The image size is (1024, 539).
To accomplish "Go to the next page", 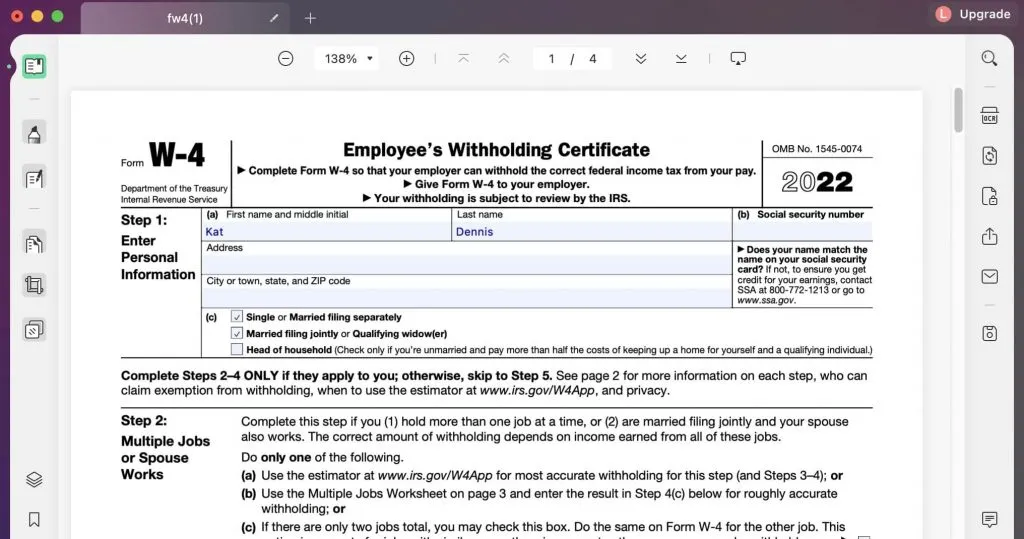I will (641, 59).
